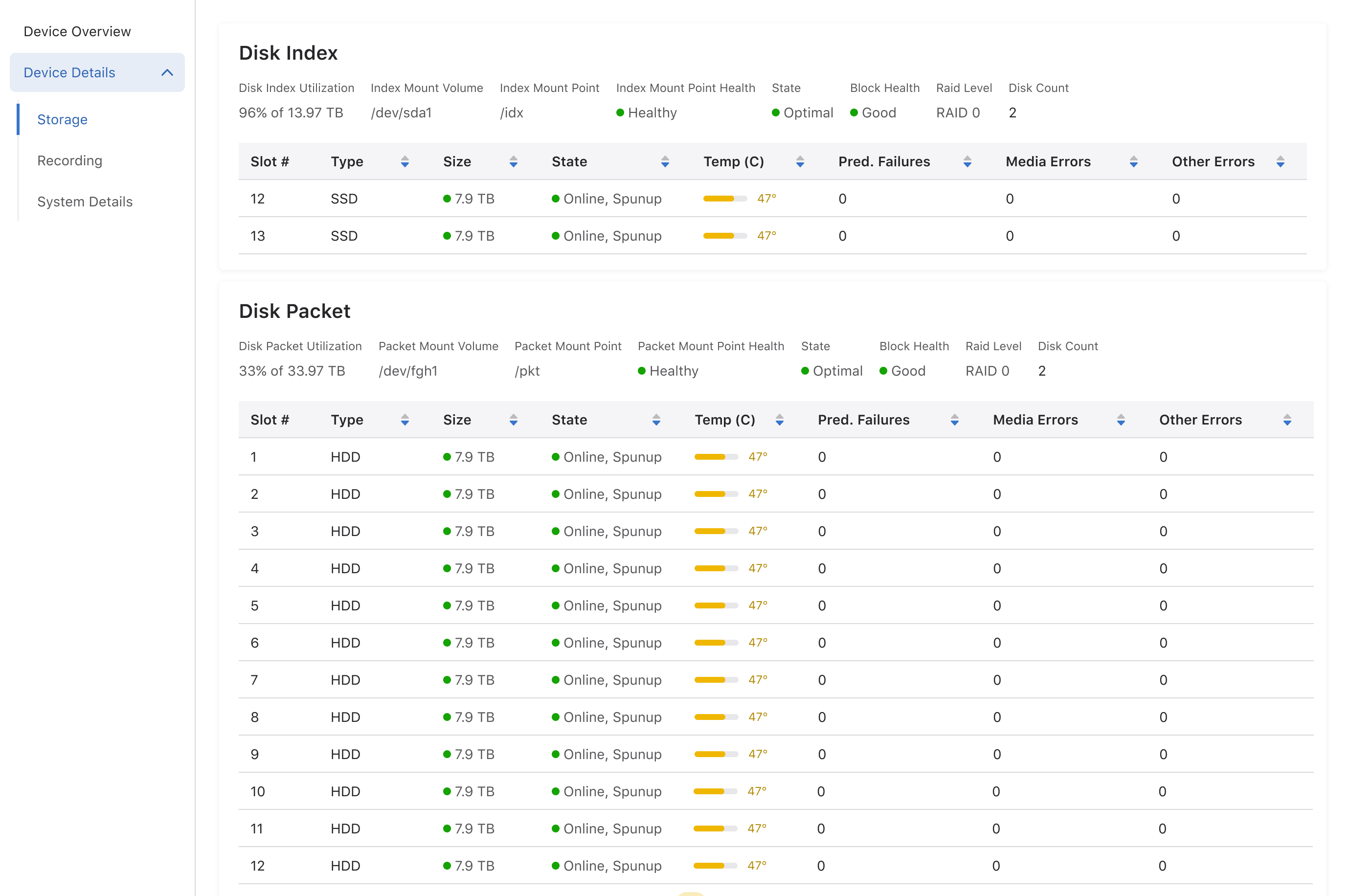Collapse the Device Details chevron
1350x896 pixels.
coord(167,72)
